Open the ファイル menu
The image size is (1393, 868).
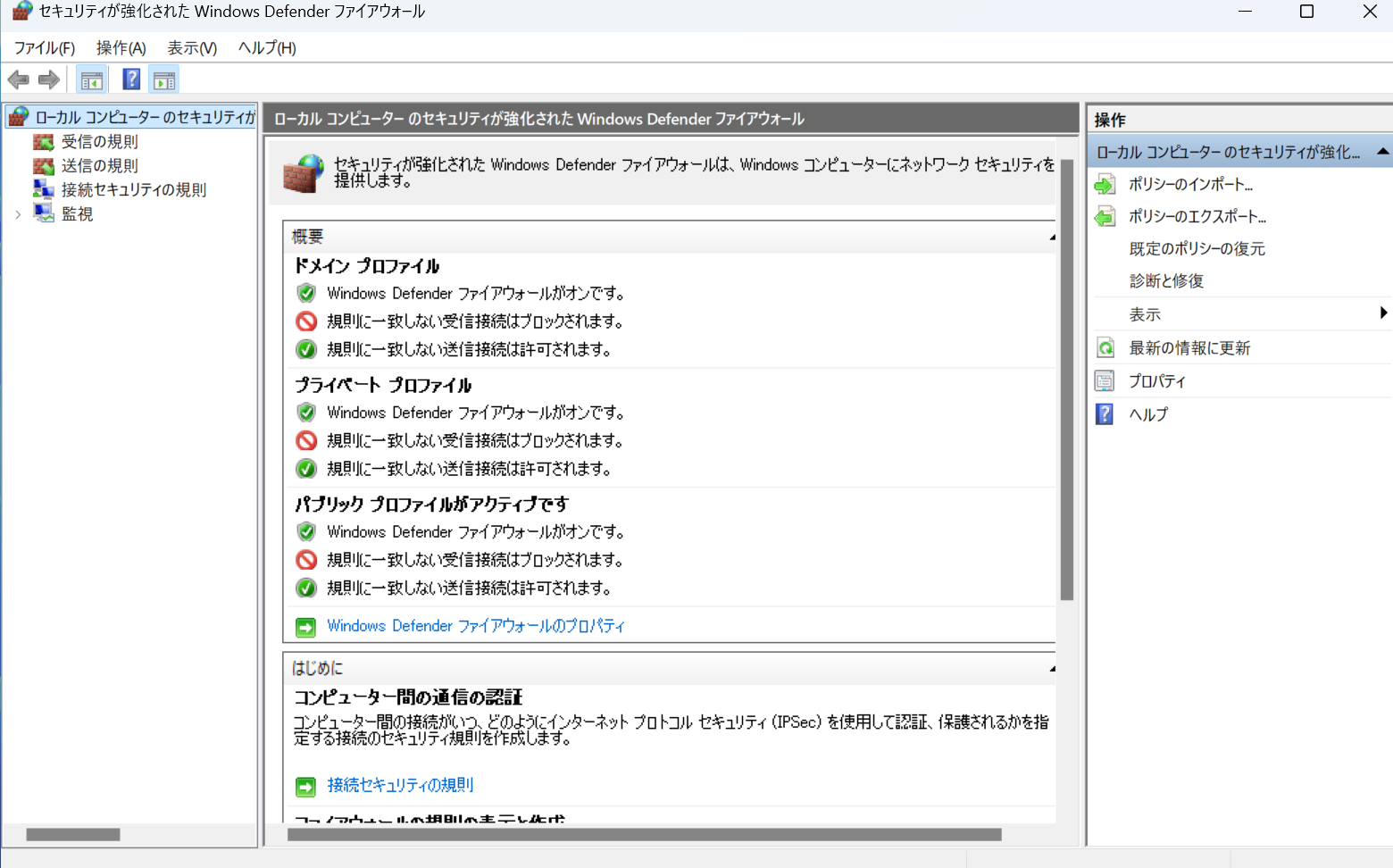43,47
